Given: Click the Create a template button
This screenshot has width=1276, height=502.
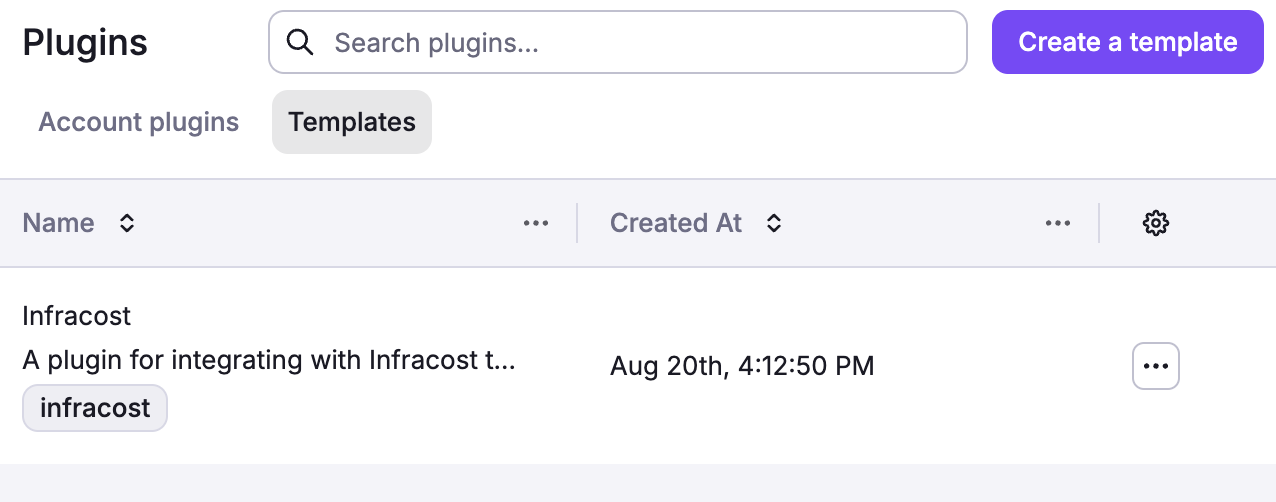Looking at the screenshot, I should [1127, 42].
